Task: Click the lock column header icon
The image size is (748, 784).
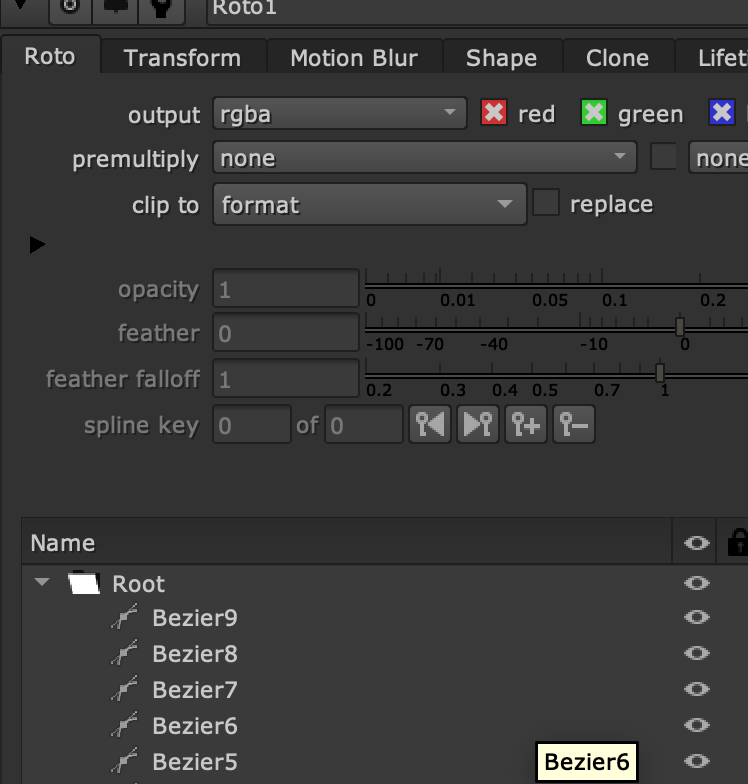Action: 738,543
